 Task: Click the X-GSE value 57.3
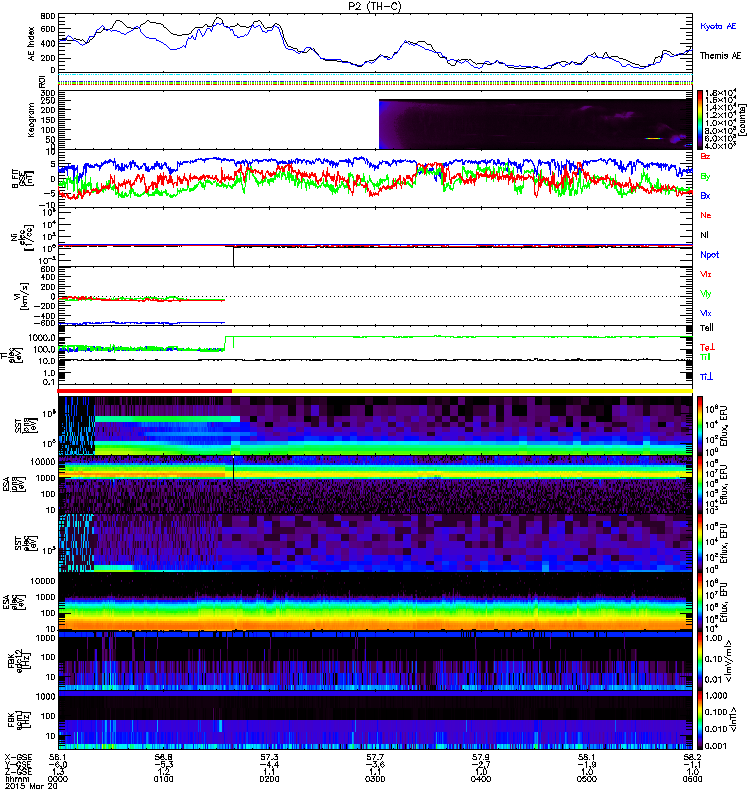coord(269,758)
